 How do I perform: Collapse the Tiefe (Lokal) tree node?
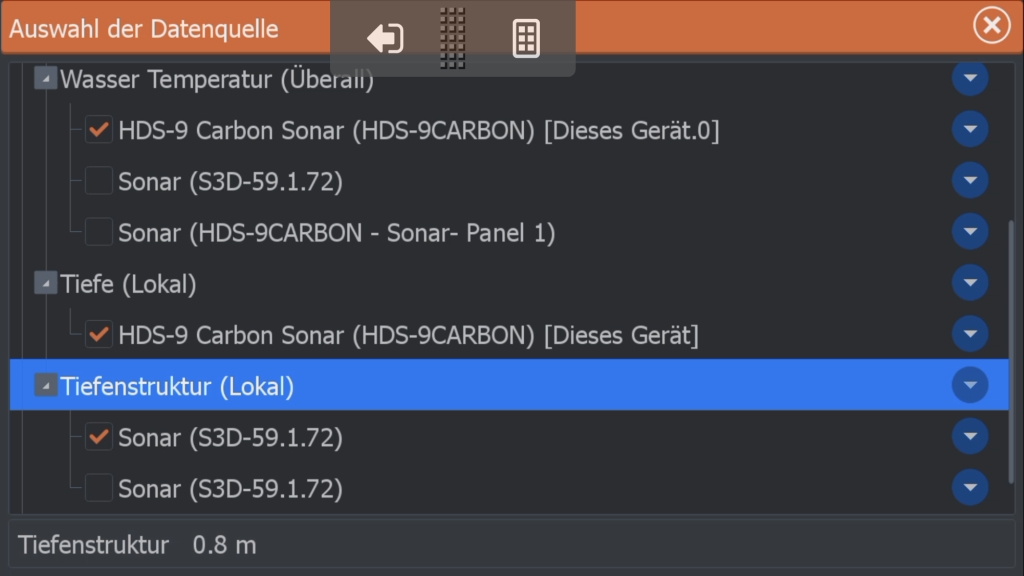pos(45,283)
